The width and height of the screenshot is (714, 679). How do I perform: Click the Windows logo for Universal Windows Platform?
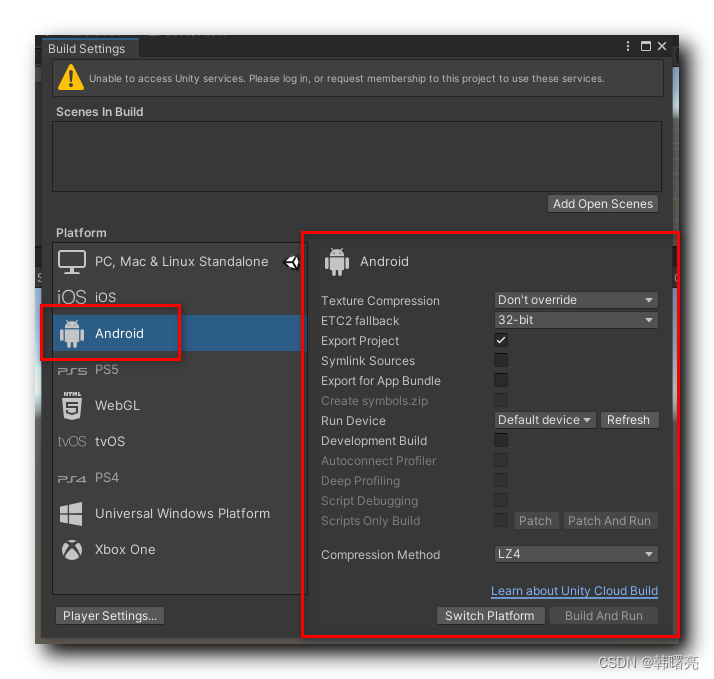pos(71,514)
